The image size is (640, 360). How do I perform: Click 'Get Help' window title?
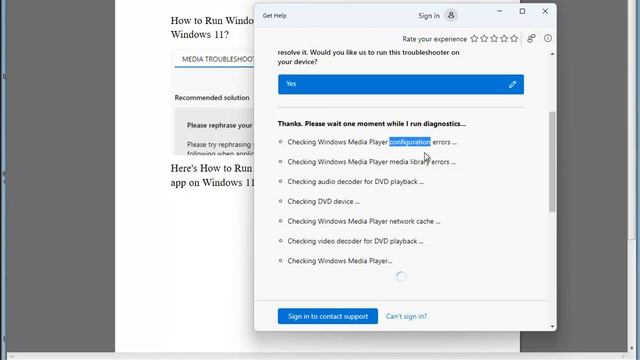(x=274, y=16)
